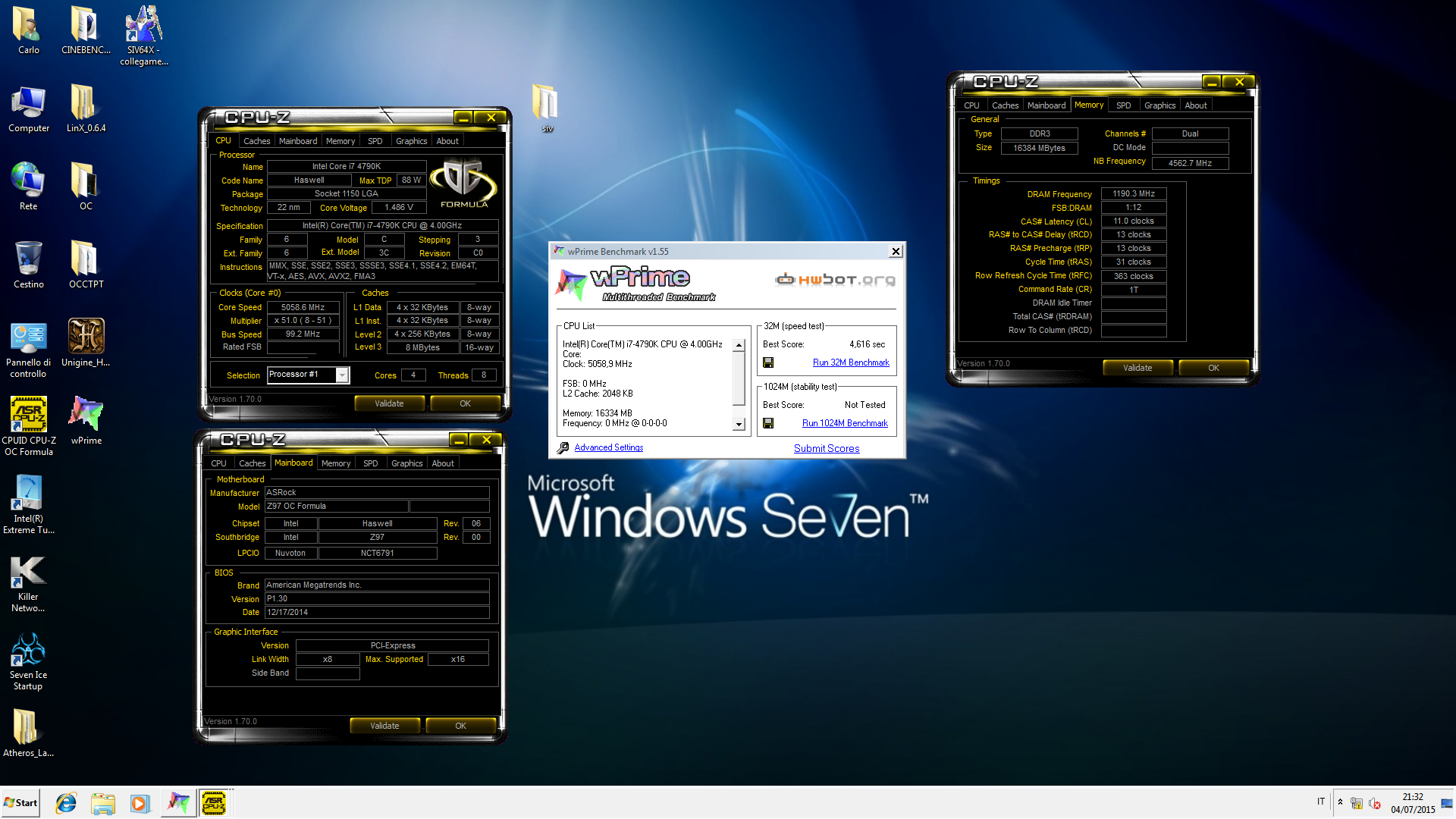Image resolution: width=1456 pixels, height=819 pixels.
Task: Click the HWBOT.org logo in wPrime
Action: pos(835,280)
